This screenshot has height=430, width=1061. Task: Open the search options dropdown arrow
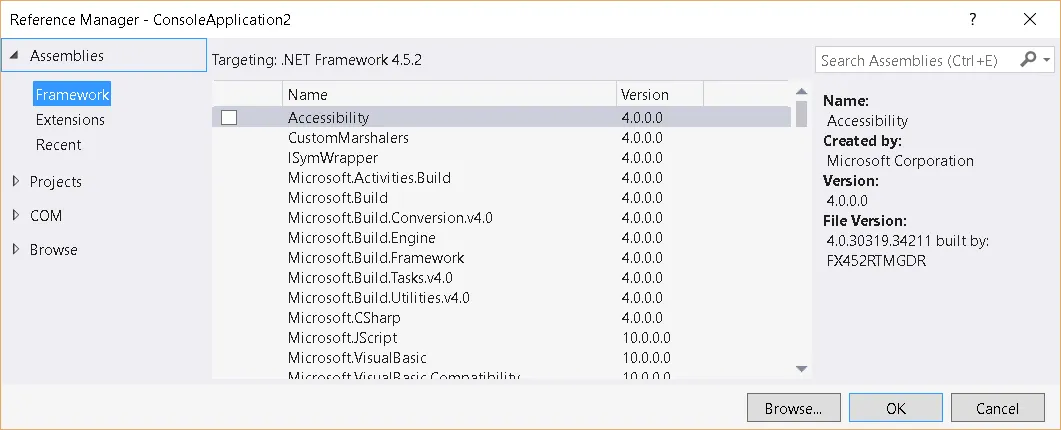tap(1047, 60)
